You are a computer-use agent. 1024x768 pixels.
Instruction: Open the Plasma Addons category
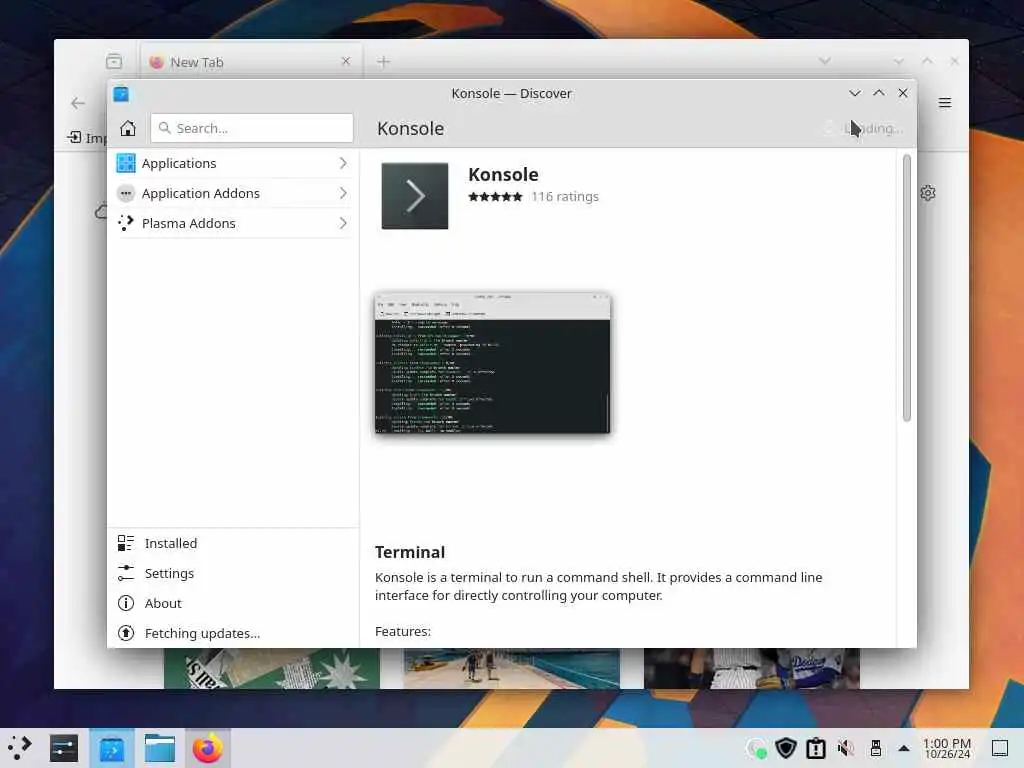coord(233,223)
